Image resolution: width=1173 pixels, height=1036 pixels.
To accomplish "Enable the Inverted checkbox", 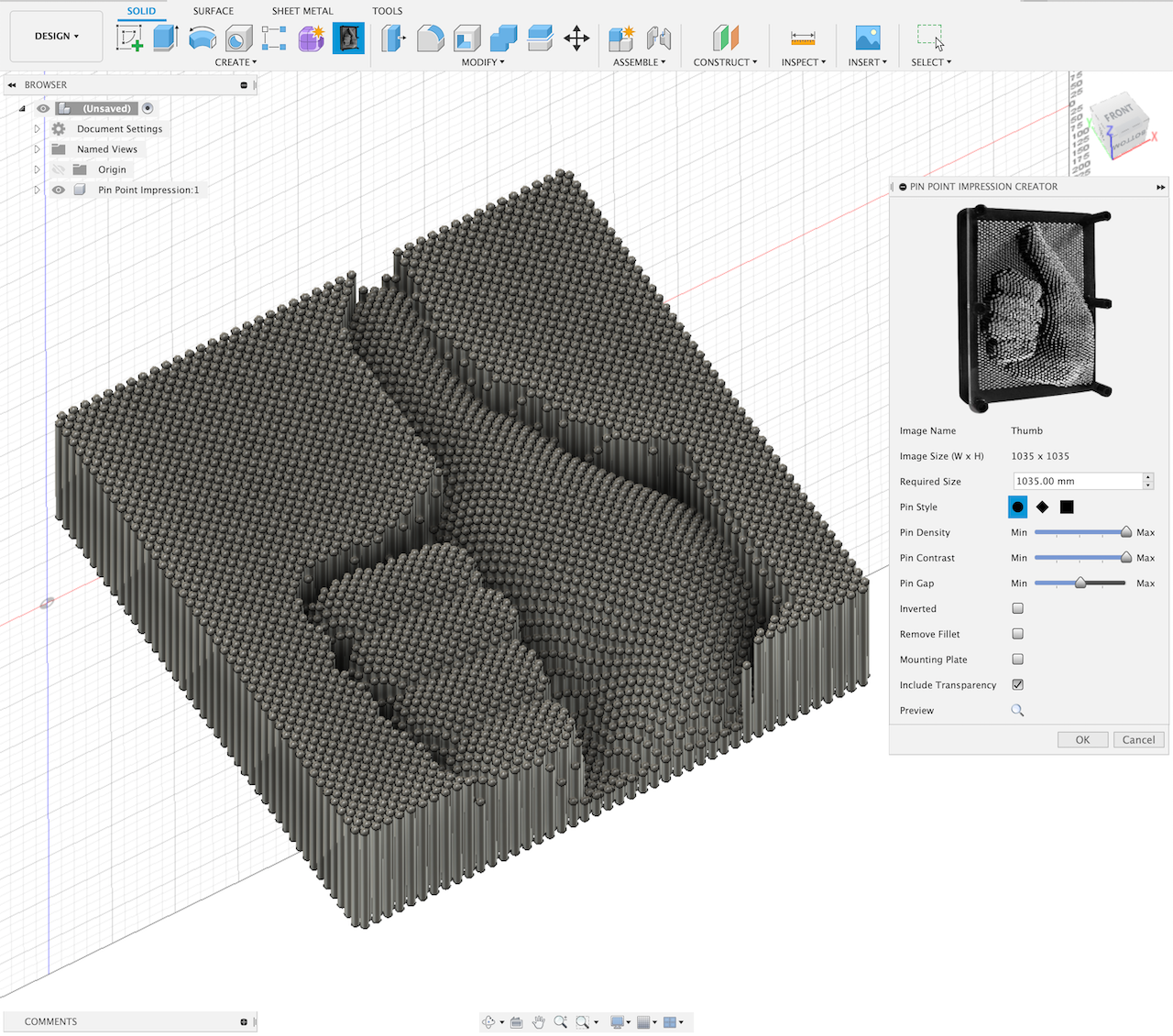I will pos(1017,608).
